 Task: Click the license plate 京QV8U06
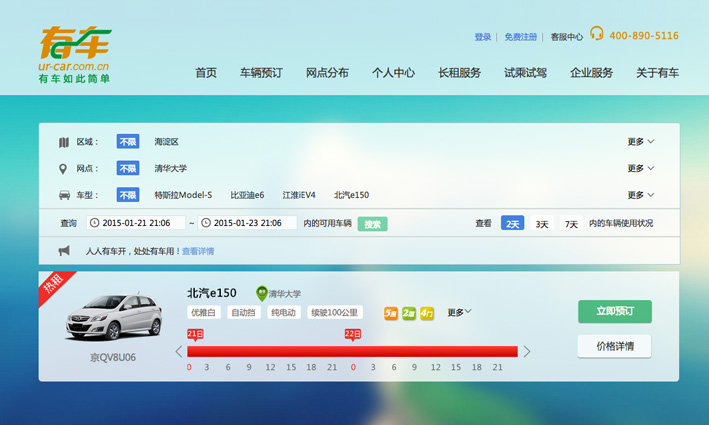113,358
